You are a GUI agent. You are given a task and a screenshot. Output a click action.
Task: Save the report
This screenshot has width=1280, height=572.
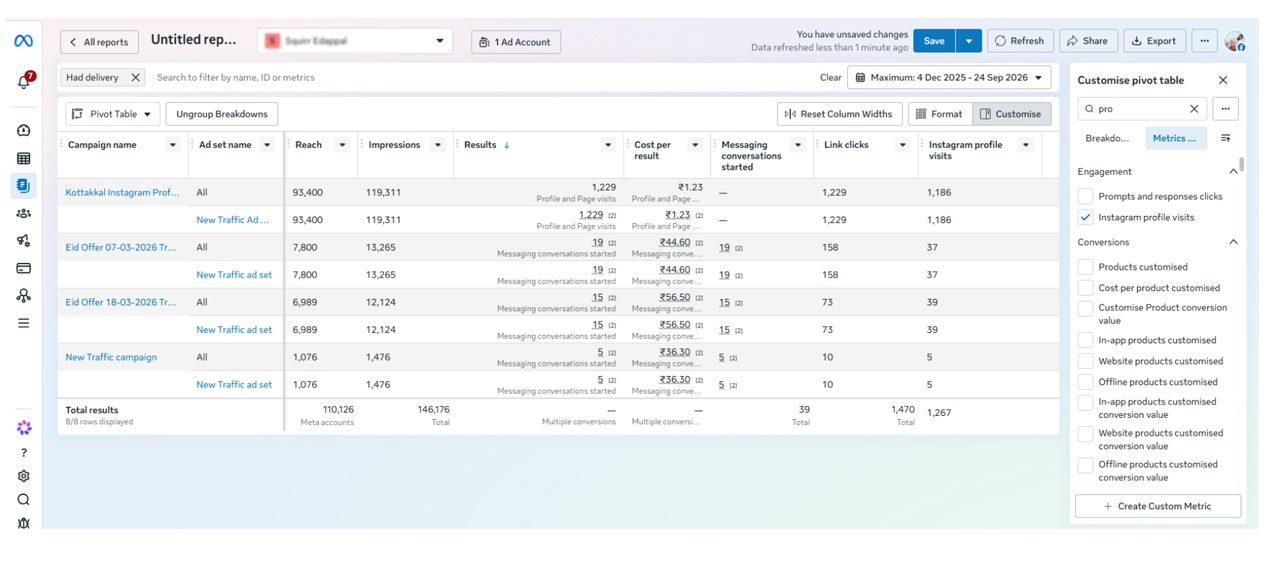(x=934, y=41)
